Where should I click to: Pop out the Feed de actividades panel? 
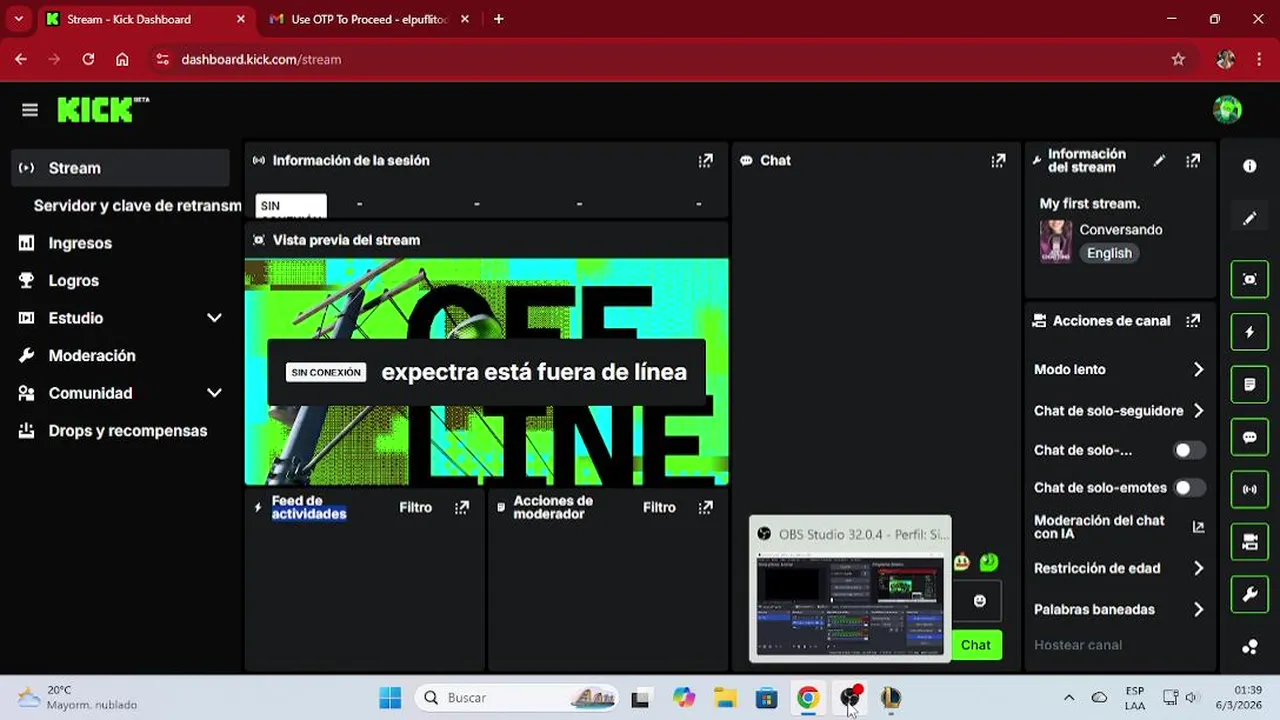[462, 507]
